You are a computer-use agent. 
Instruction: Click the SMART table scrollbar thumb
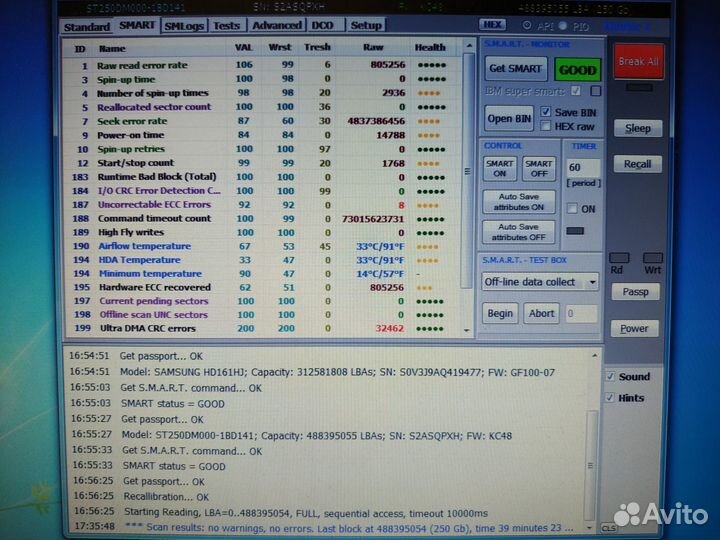pyautogui.click(x=468, y=171)
